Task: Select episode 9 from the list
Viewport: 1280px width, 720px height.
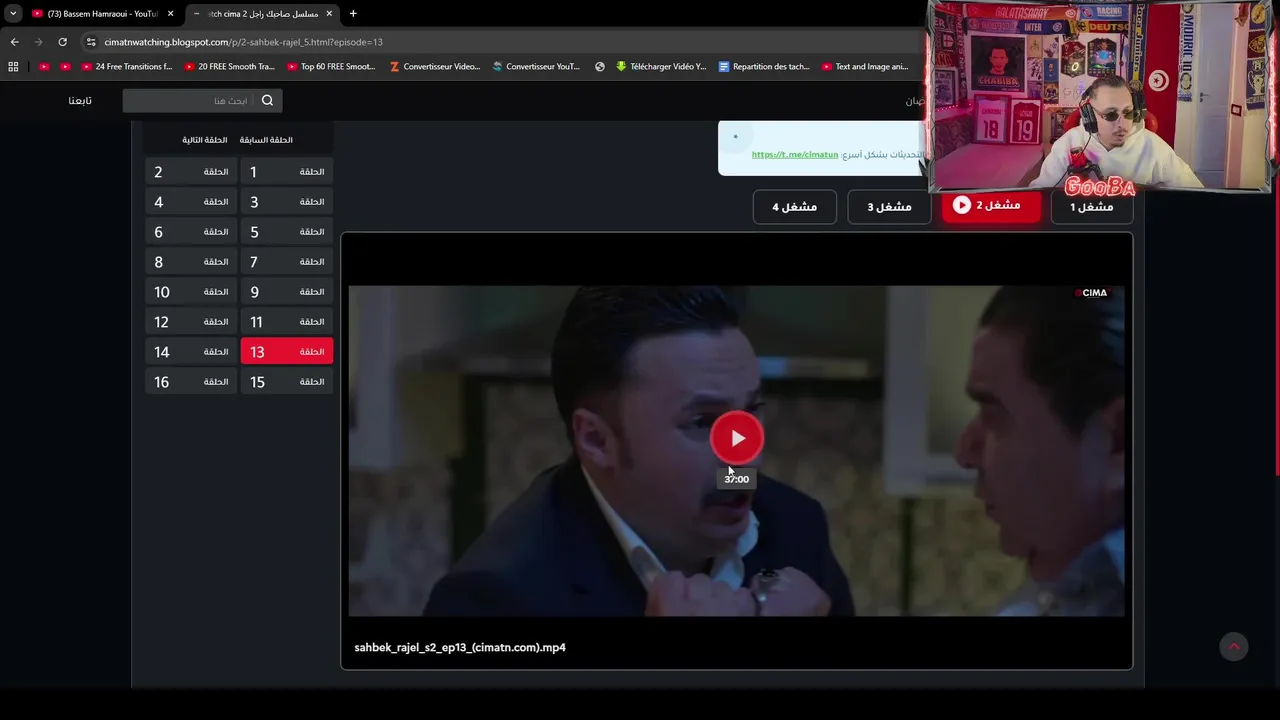Action: pyautogui.click(x=286, y=292)
